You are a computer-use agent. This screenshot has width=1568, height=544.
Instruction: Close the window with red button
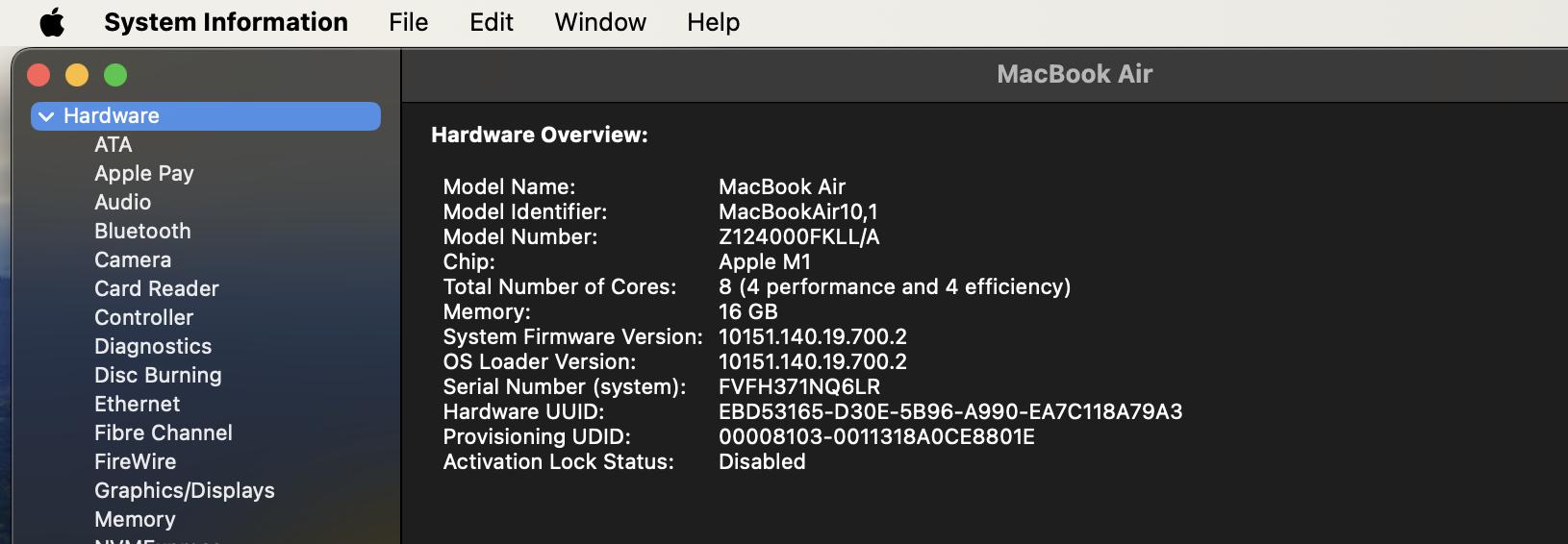point(38,75)
